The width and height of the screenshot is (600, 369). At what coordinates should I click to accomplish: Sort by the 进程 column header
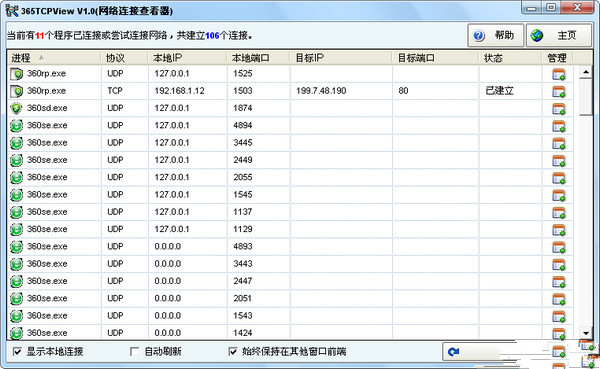pyautogui.click(x=54, y=58)
